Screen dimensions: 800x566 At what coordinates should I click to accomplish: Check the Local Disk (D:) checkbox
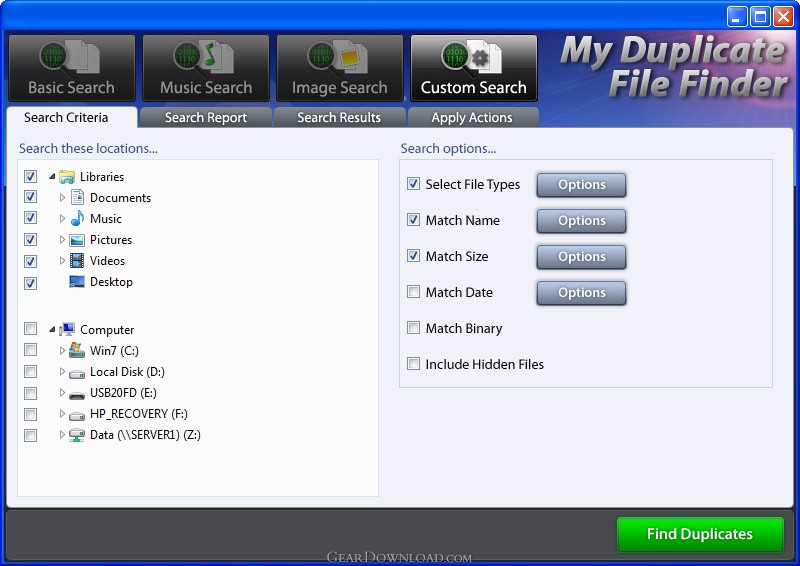point(31,372)
